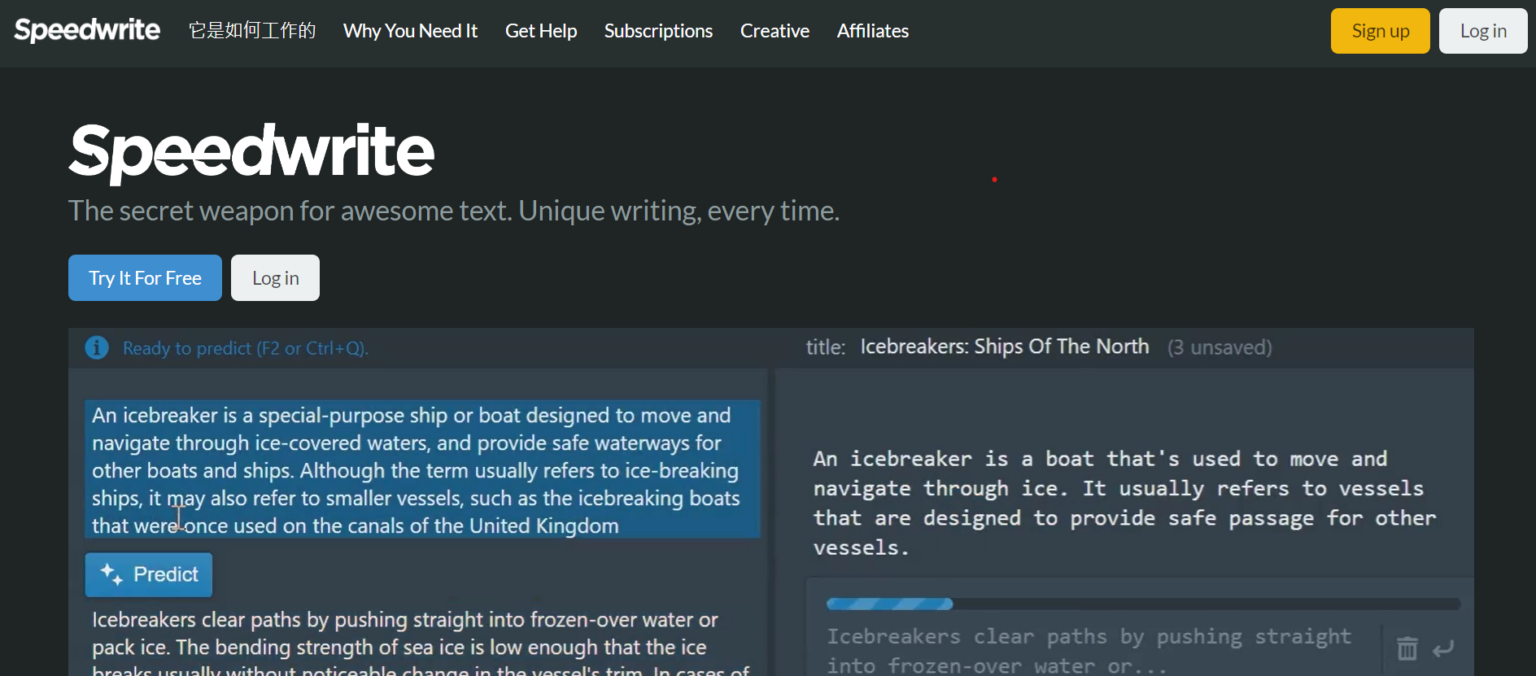1536x676 pixels.
Task: Open the 它是如何工作的 menu item
Action: click(252, 31)
